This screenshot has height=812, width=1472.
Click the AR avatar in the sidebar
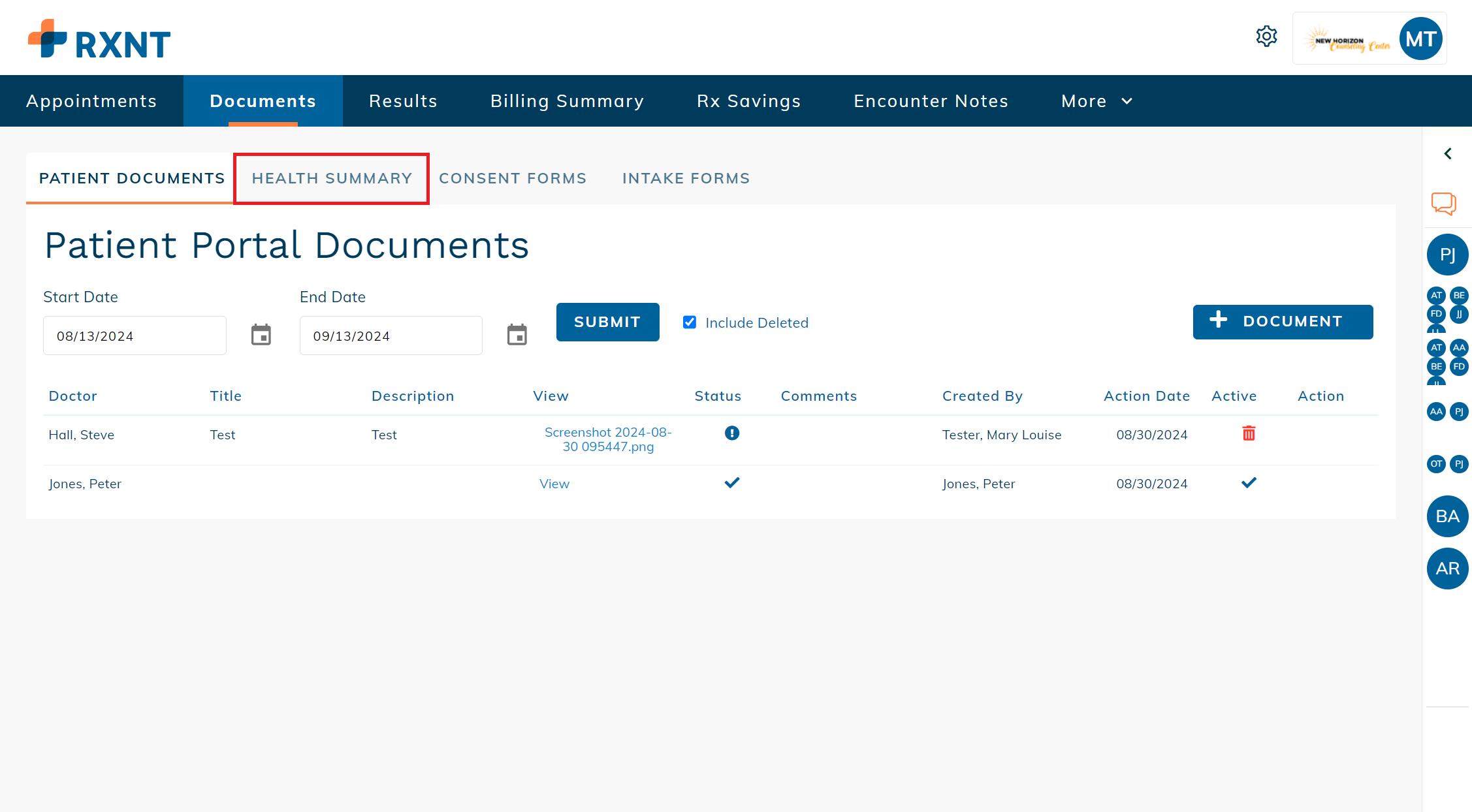pos(1448,569)
